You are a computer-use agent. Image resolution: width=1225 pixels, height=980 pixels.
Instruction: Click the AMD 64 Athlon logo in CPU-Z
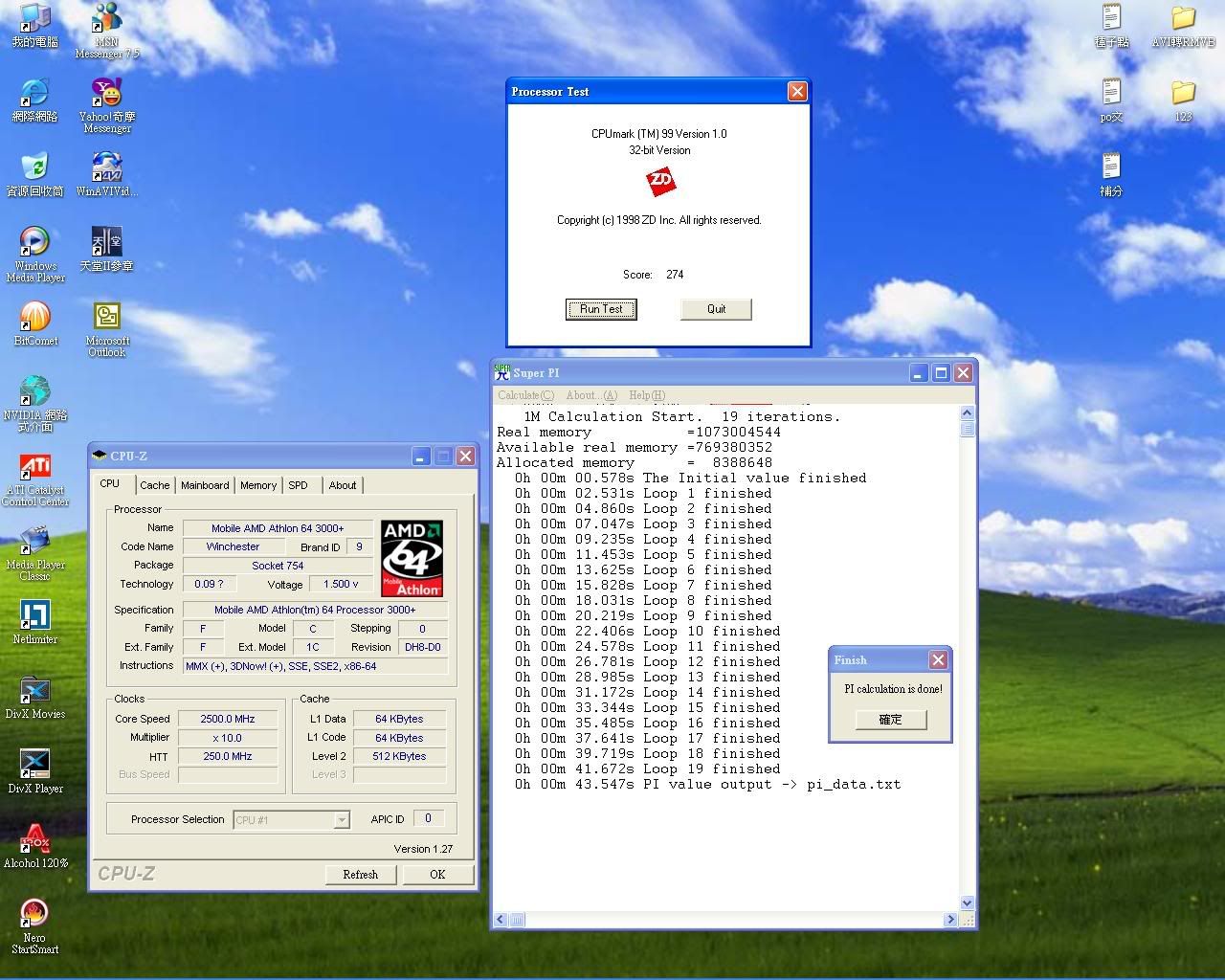click(x=412, y=558)
